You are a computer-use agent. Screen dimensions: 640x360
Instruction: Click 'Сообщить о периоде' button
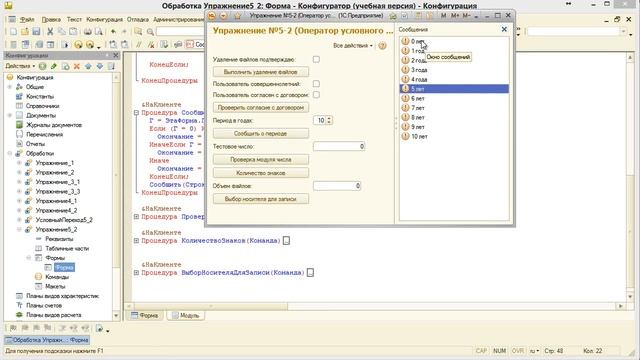(x=260, y=133)
